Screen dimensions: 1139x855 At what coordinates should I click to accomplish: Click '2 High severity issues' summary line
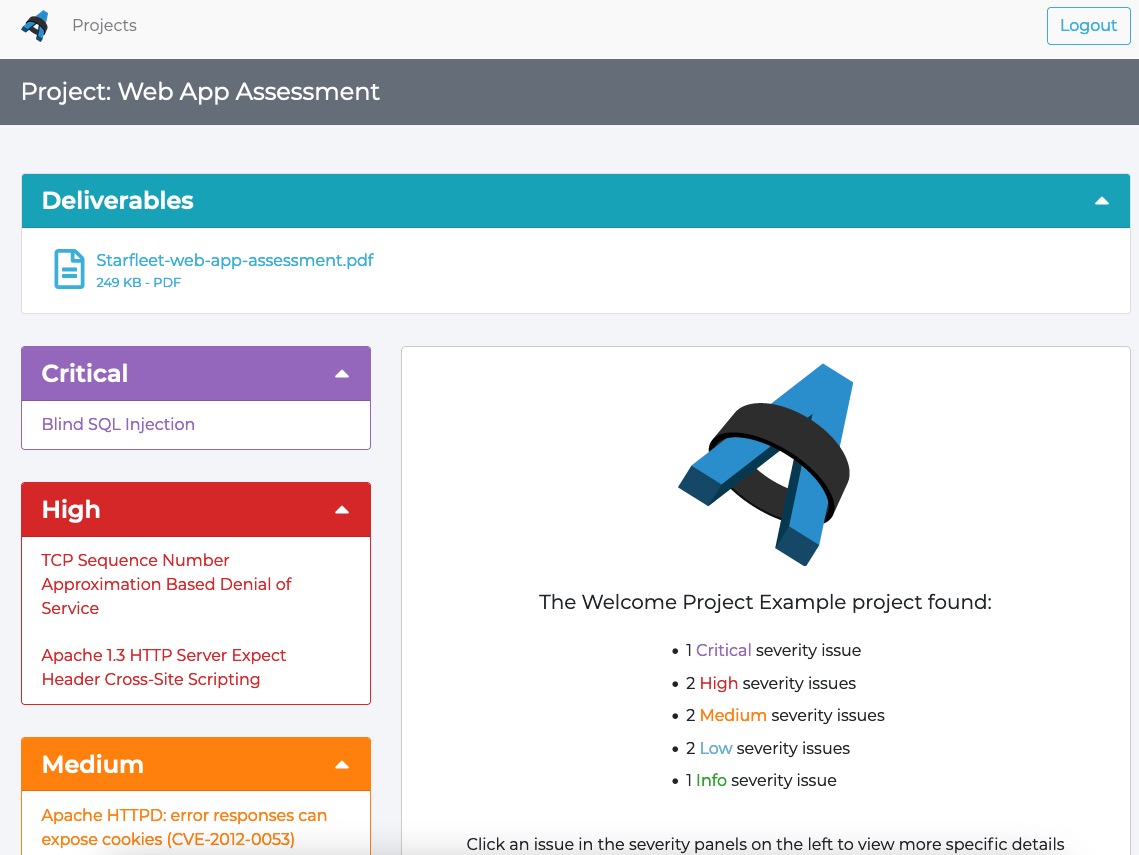(x=771, y=683)
